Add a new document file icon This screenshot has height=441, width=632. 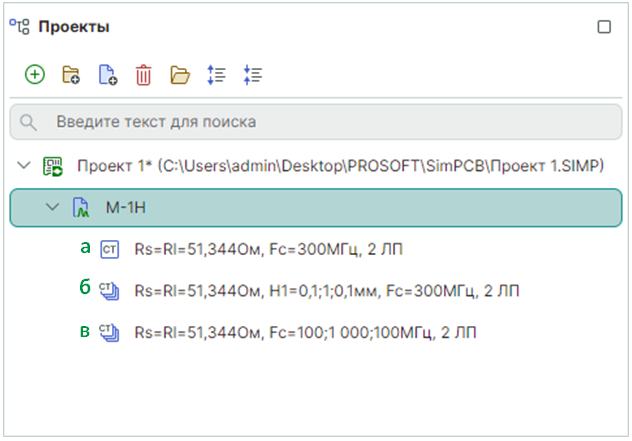pyautogui.click(x=108, y=75)
